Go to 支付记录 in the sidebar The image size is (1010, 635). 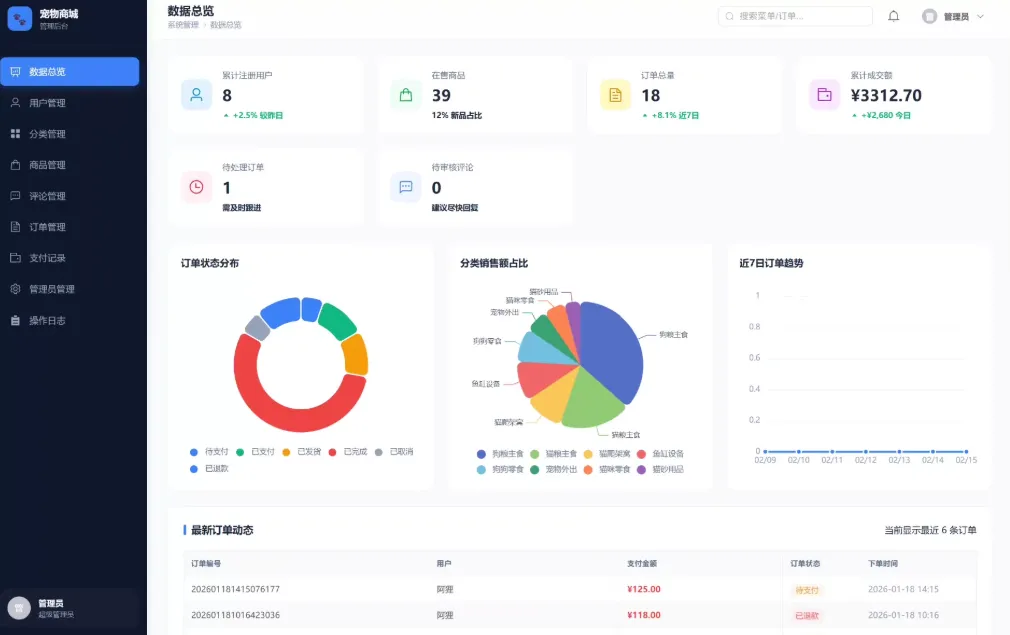[70, 258]
